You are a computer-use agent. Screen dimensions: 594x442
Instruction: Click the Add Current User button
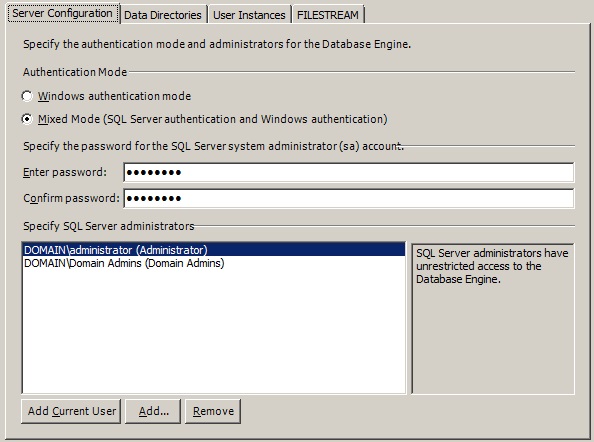tap(71, 411)
